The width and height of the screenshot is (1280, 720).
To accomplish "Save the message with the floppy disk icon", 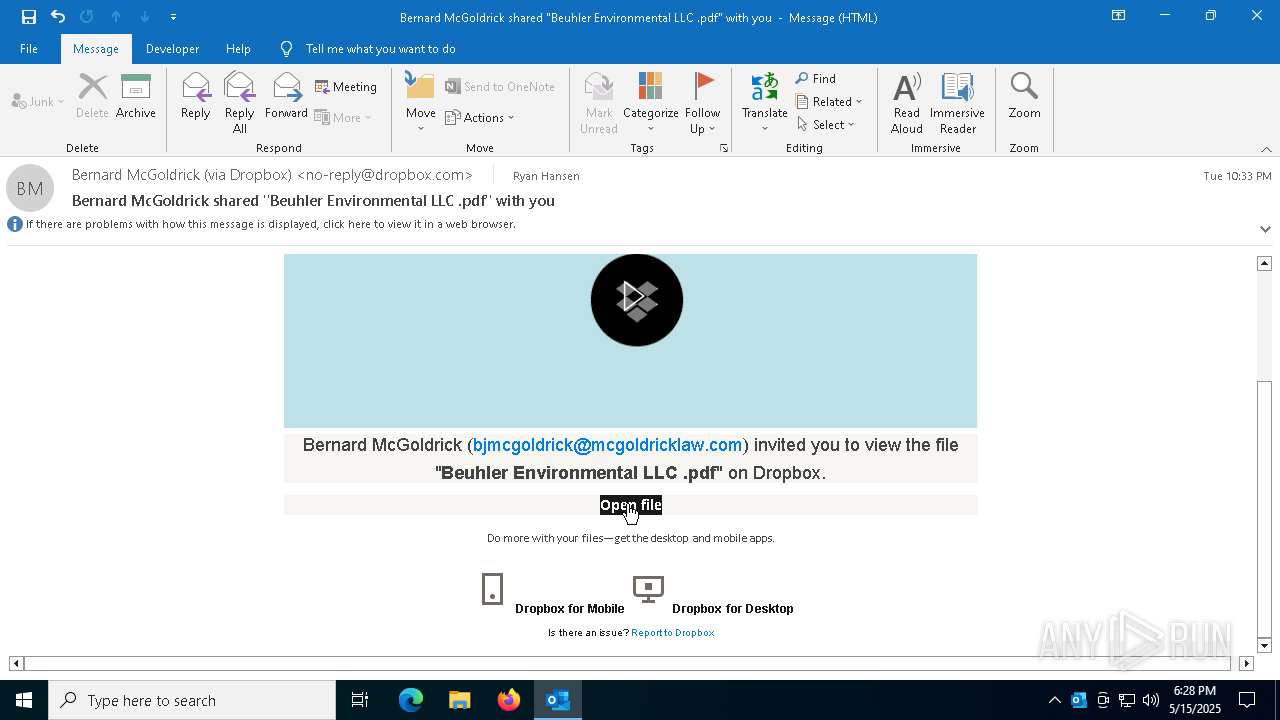I will point(28,17).
